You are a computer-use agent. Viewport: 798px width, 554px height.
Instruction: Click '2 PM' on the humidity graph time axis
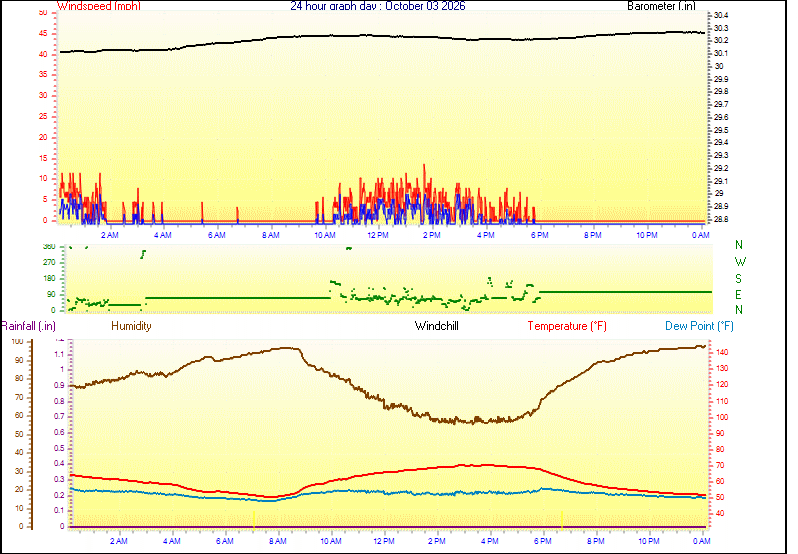click(x=437, y=541)
